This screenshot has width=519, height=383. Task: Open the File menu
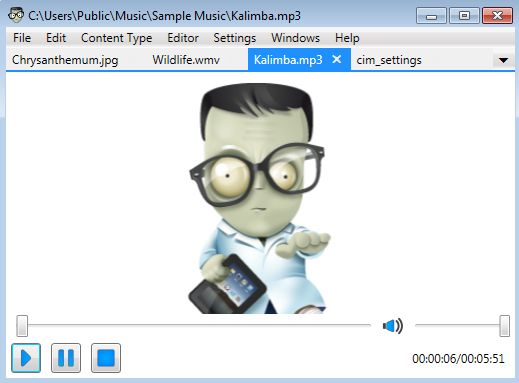[22, 38]
